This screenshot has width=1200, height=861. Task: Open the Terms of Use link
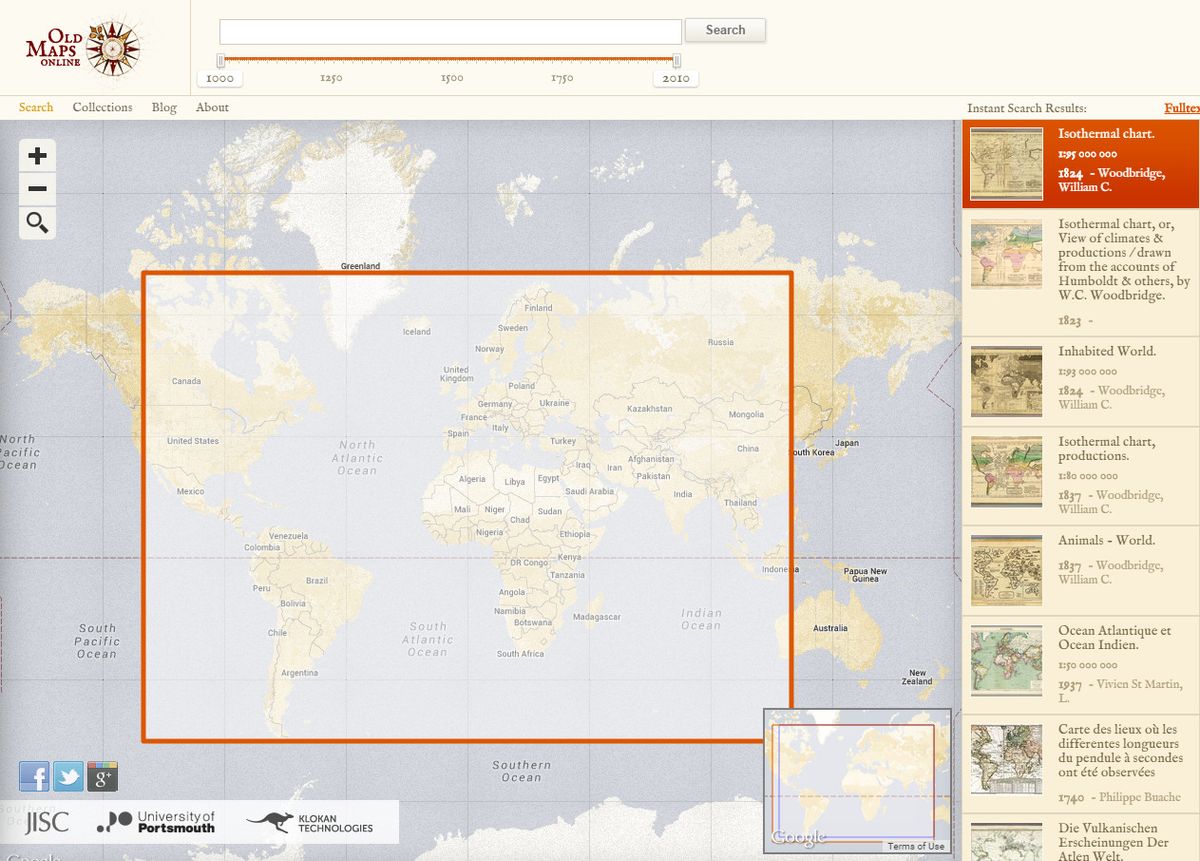[915, 845]
